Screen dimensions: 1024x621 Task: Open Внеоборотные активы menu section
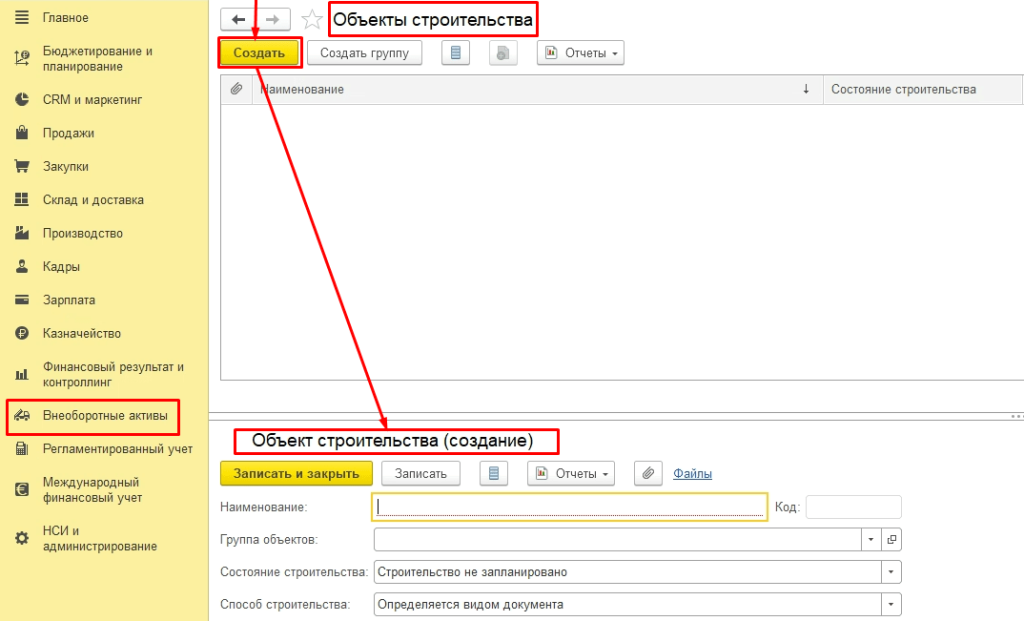coord(105,415)
